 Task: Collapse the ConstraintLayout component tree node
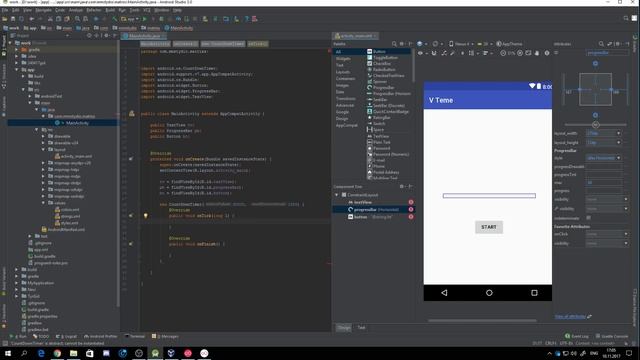(337, 195)
